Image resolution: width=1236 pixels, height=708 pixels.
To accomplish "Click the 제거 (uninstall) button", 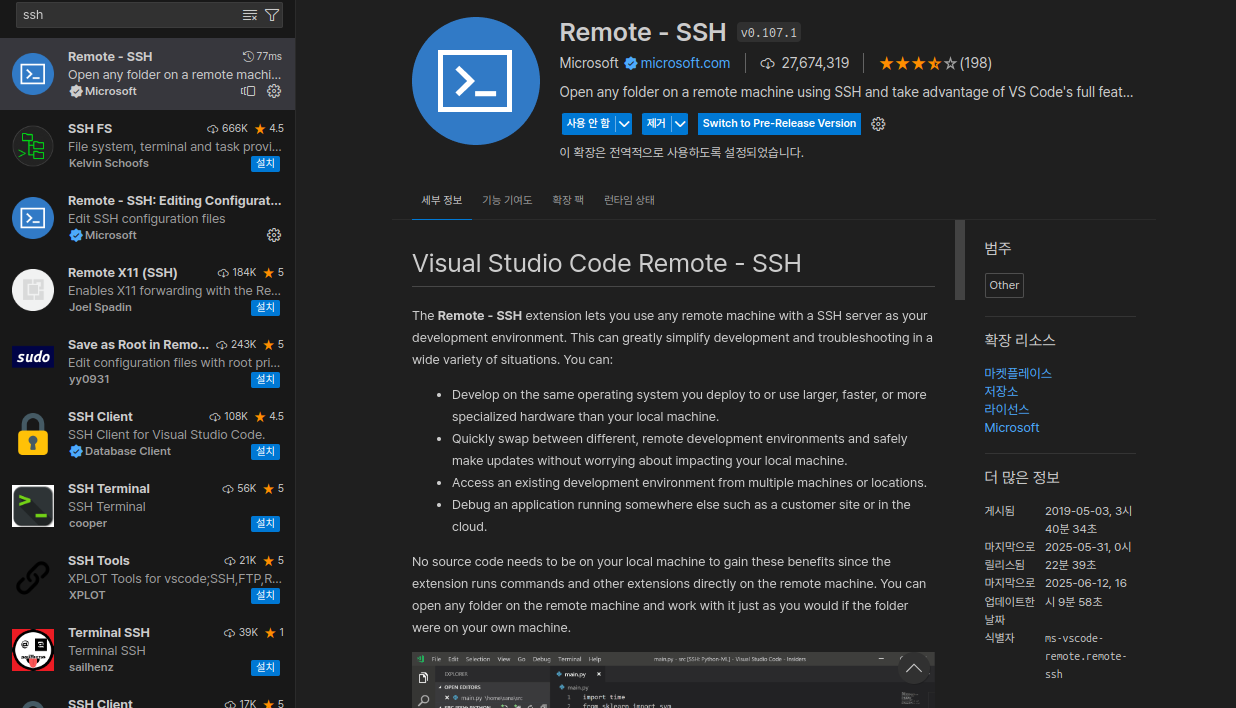I will click(656, 124).
